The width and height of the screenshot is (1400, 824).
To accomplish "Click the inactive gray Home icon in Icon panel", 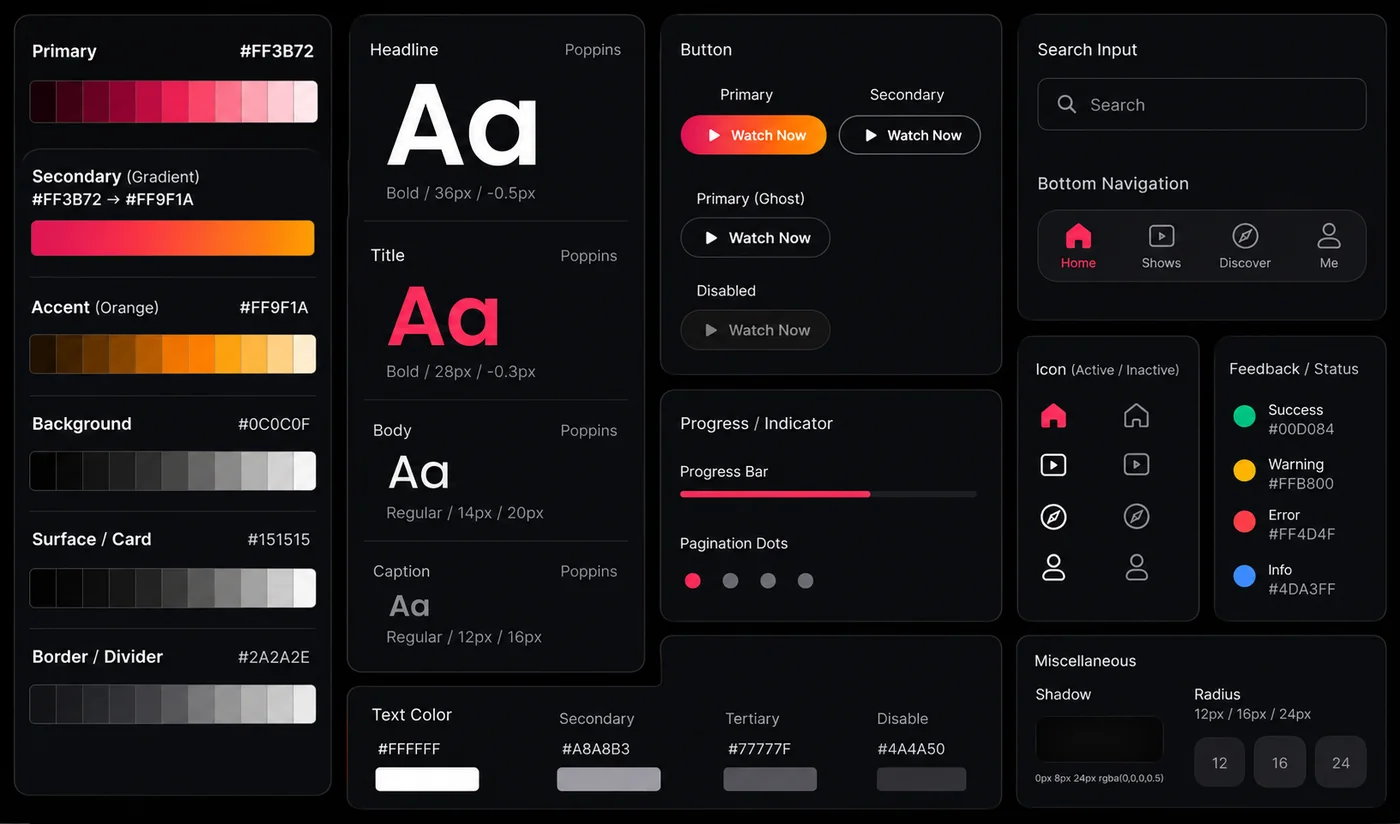I will pos(1136,416).
